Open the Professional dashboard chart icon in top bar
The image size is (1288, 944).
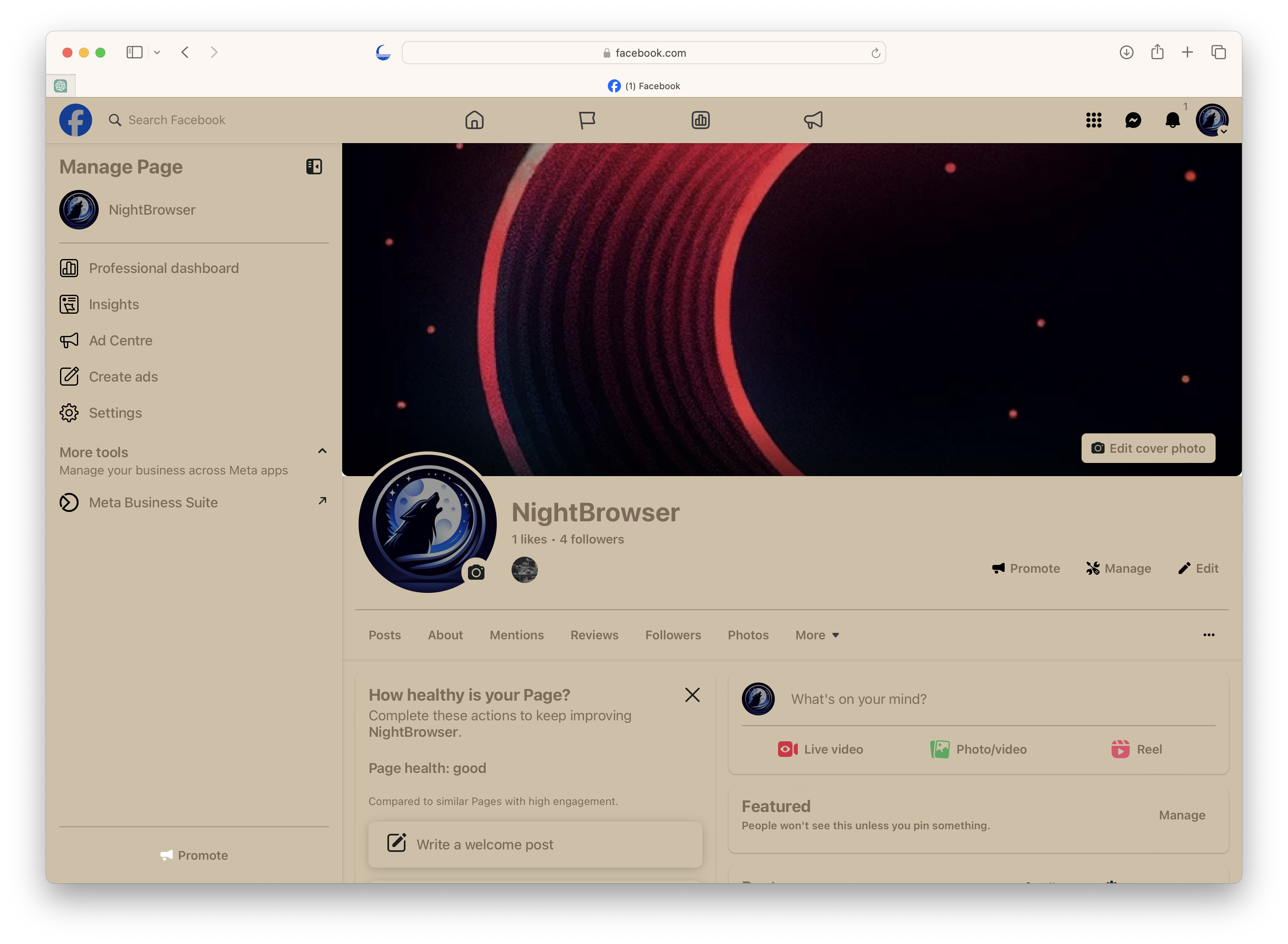[701, 120]
